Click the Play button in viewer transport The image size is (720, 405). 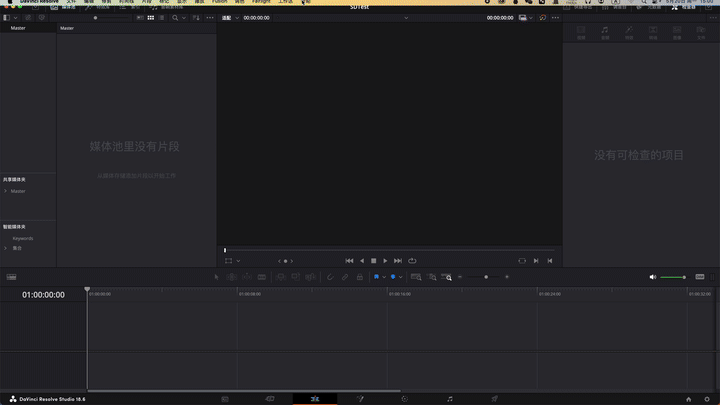tap(385, 260)
